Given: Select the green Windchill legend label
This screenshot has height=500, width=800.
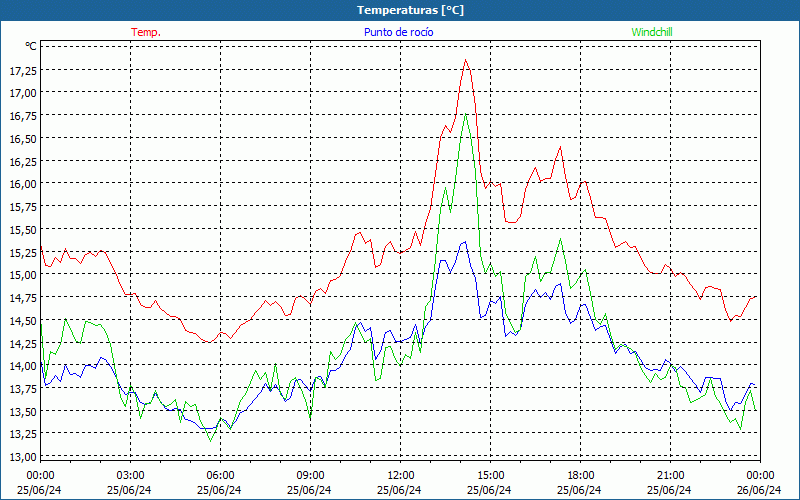Looking at the screenshot, I should tap(652, 32).
